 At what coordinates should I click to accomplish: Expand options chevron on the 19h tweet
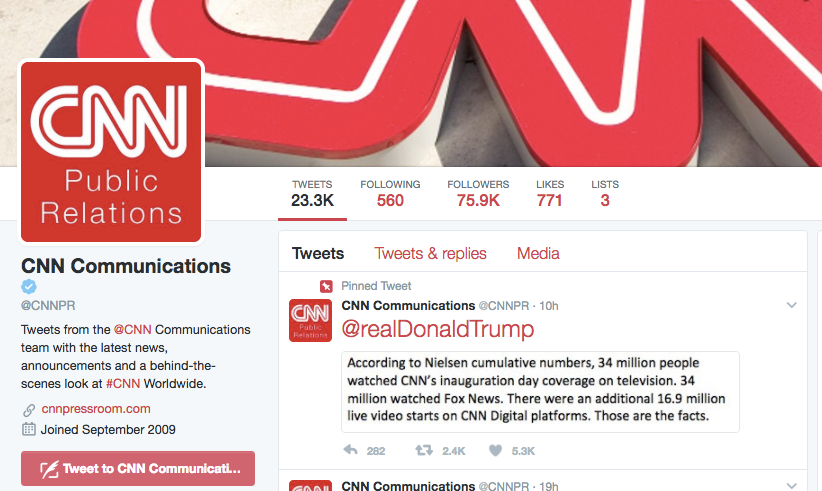(792, 485)
